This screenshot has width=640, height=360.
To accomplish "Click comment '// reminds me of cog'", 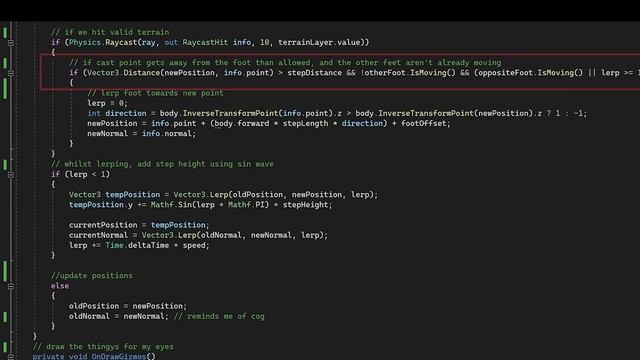I will coord(219,316).
